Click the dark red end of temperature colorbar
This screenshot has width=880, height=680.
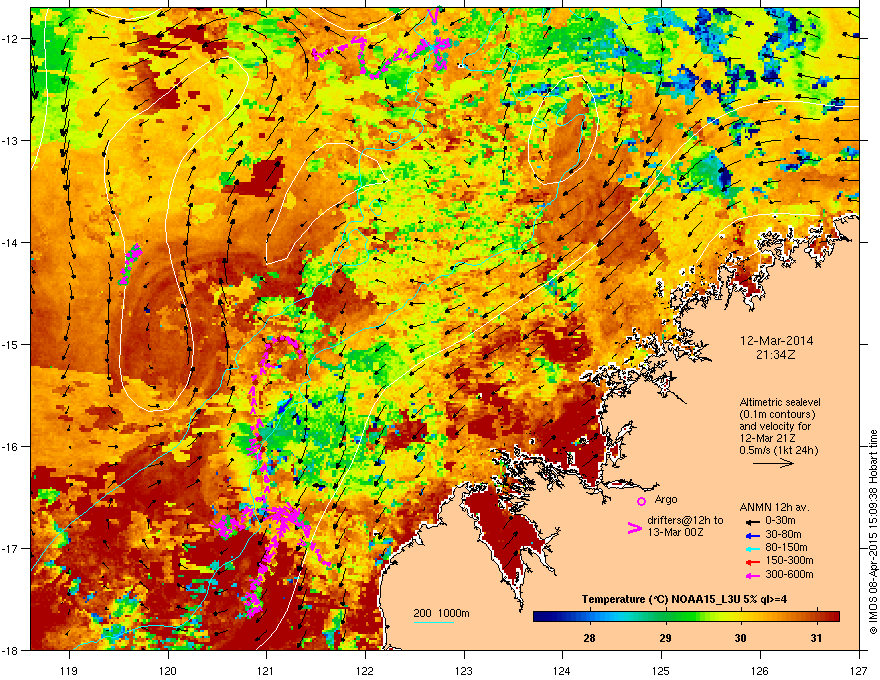click(x=832, y=617)
